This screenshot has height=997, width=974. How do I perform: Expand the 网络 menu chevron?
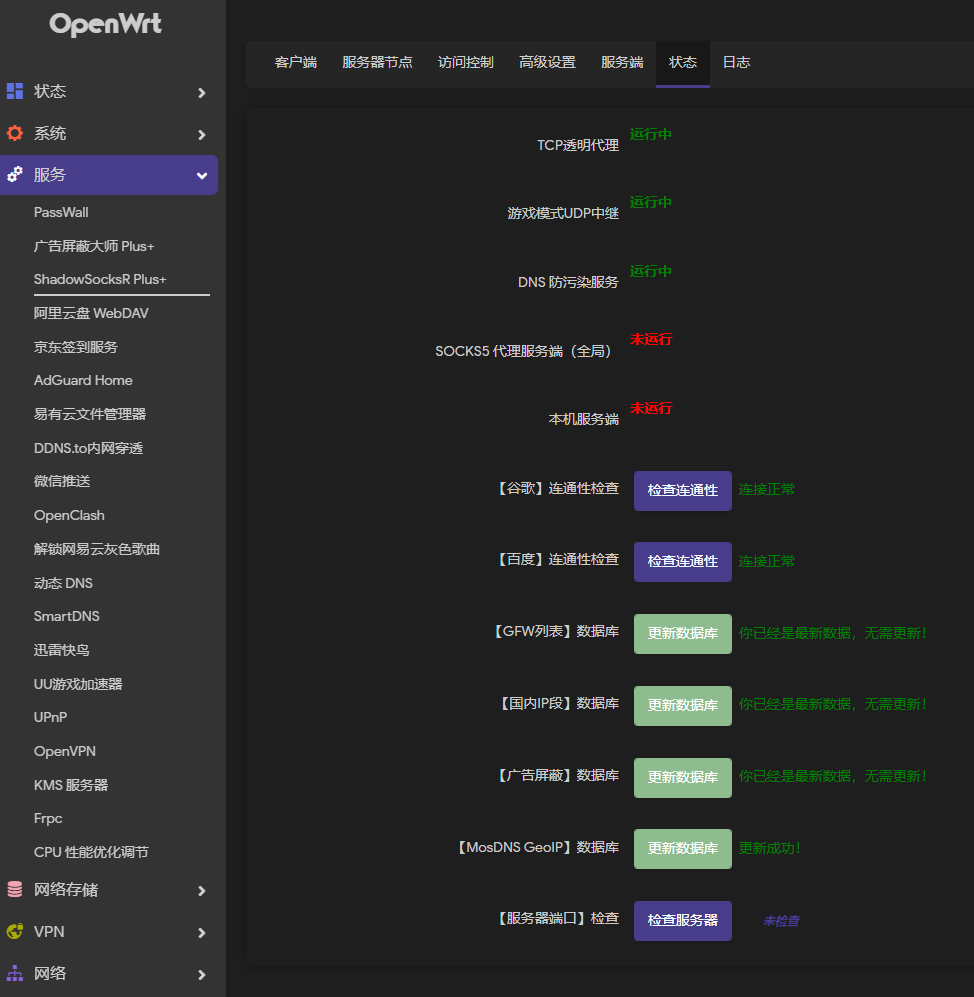coord(202,975)
